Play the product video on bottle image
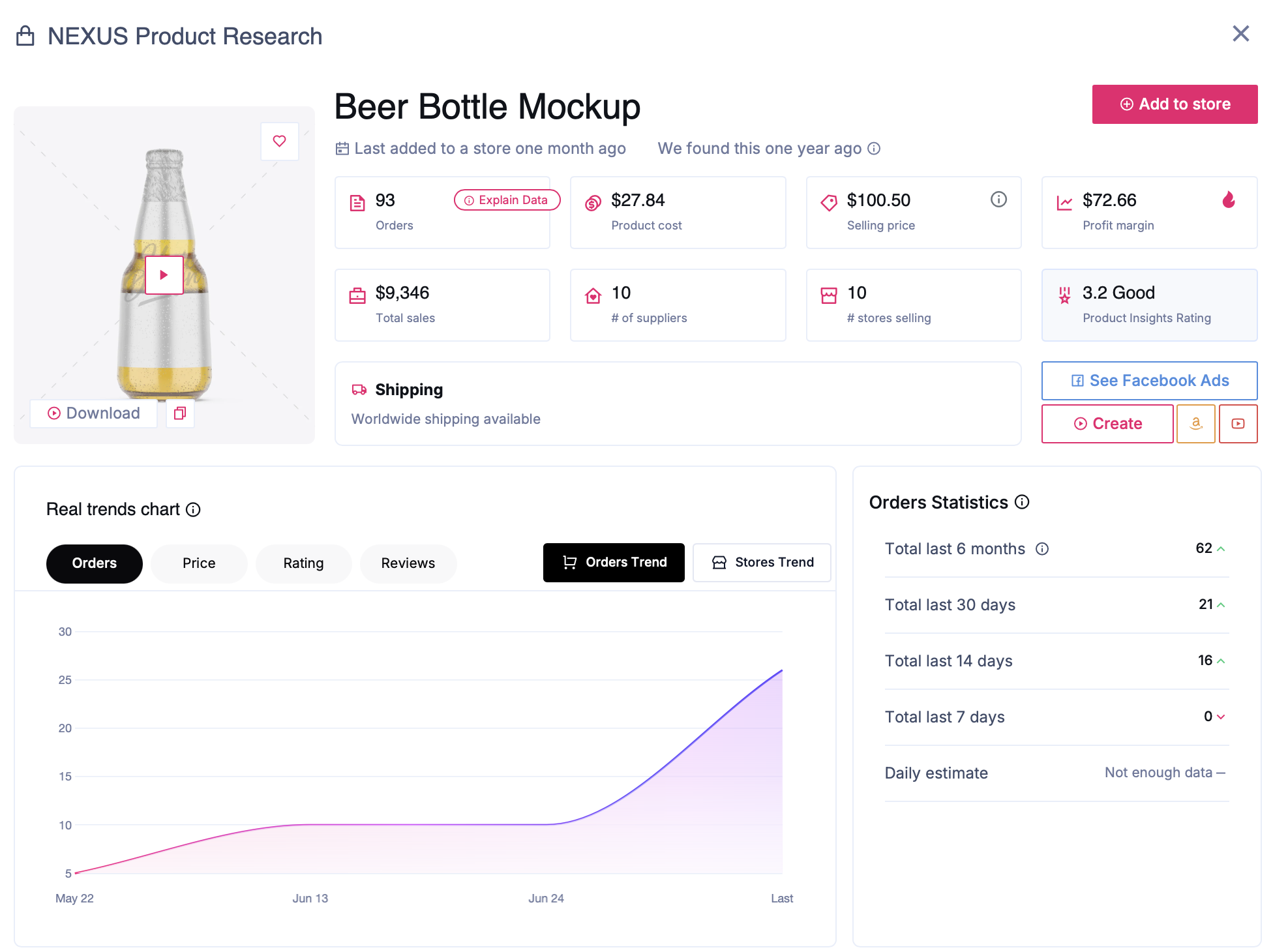This screenshot has width=1273, height=952. pyautogui.click(x=164, y=275)
